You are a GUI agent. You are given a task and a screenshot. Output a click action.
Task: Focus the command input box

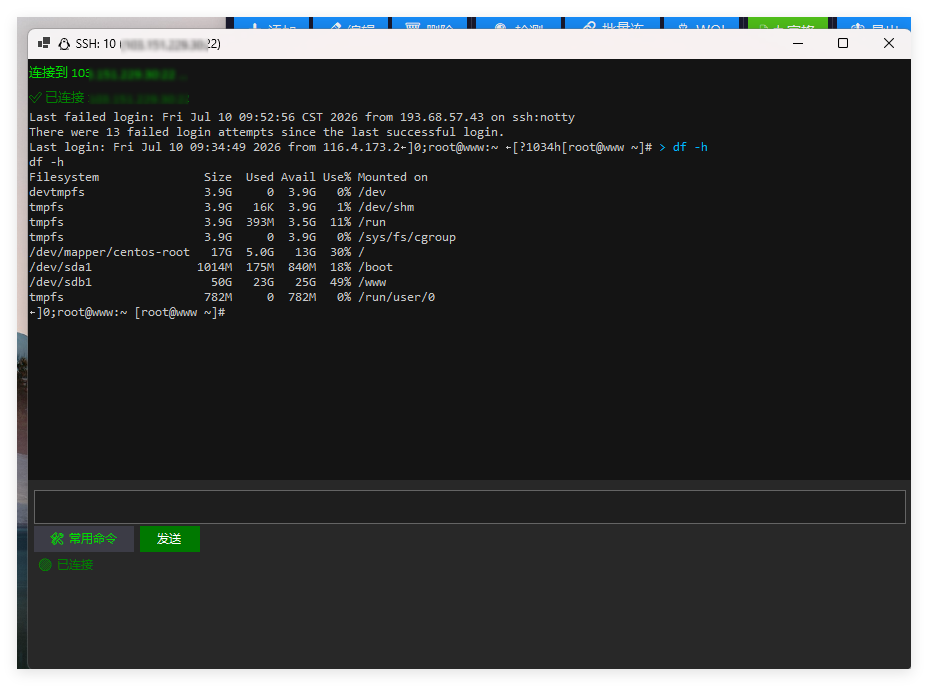[469, 507]
